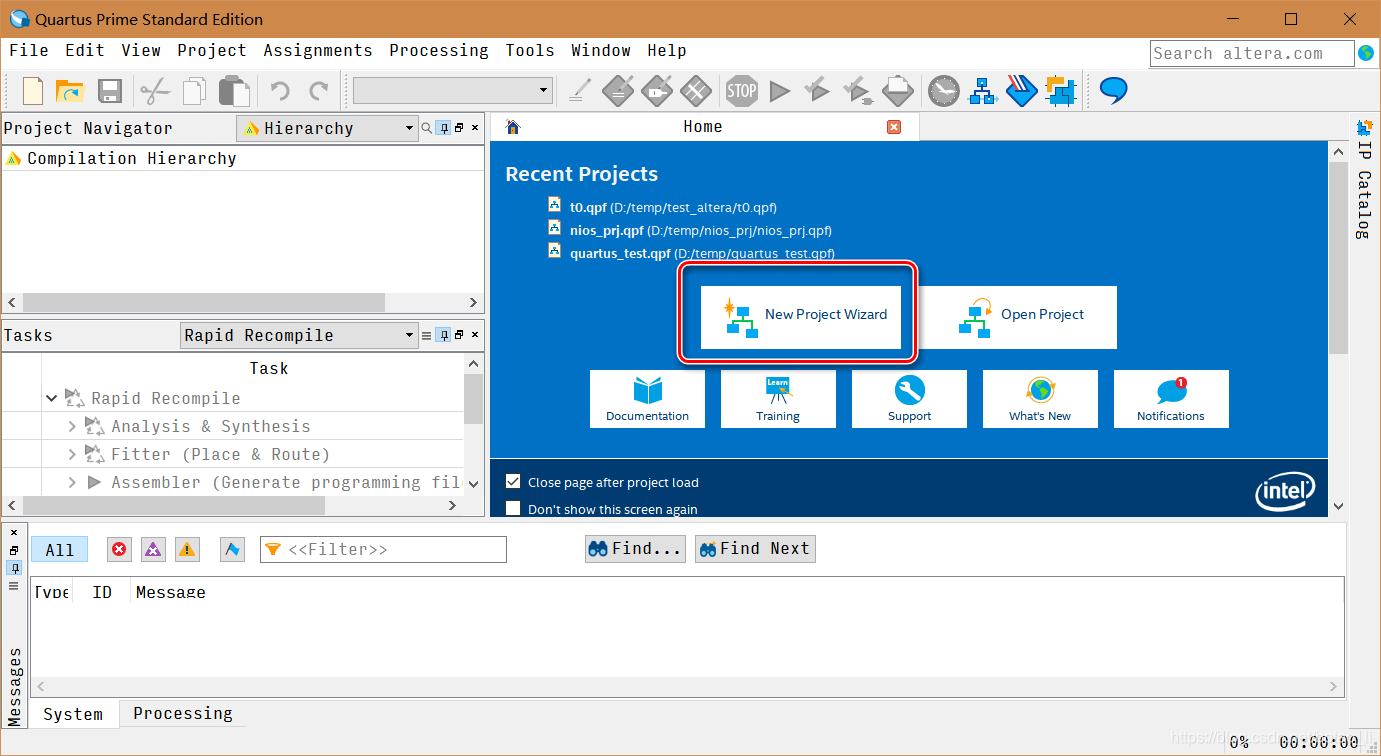This screenshot has width=1381, height=756.
Task: Close the Home tab
Action: coord(894,127)
